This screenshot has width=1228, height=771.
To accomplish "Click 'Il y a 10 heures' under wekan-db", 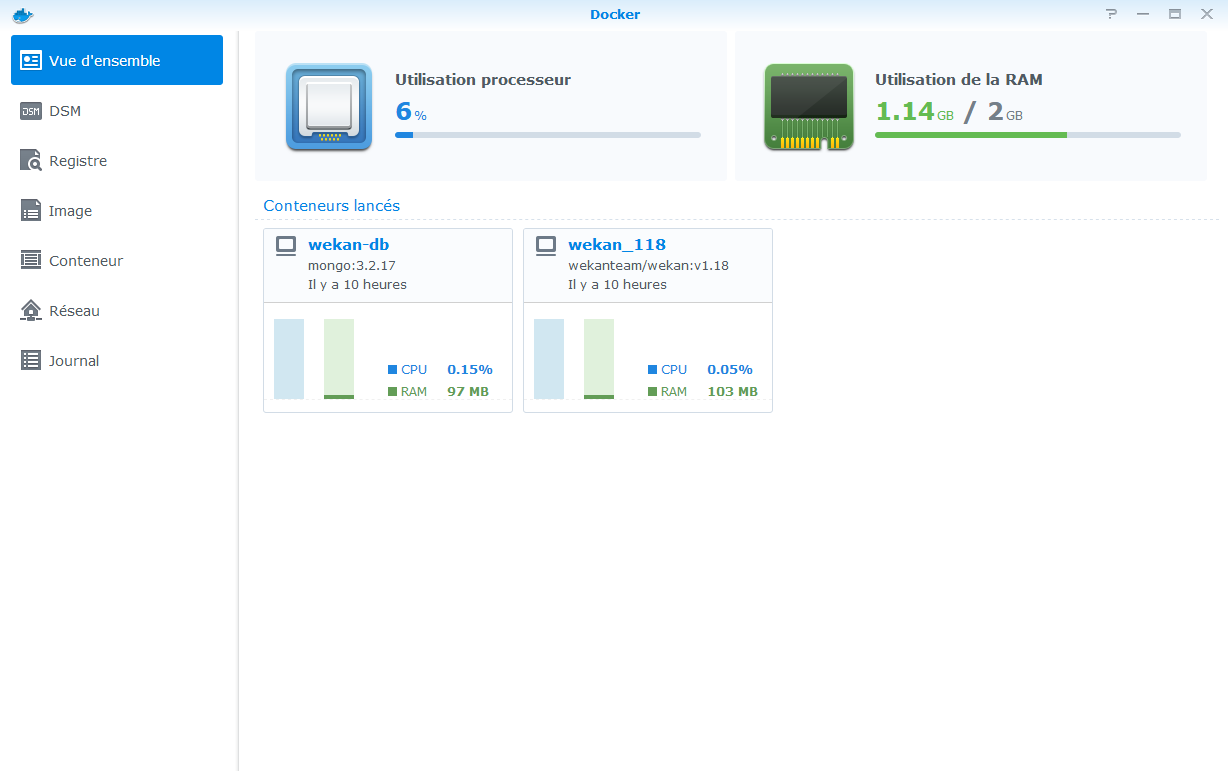I will [x=357, y=284].
